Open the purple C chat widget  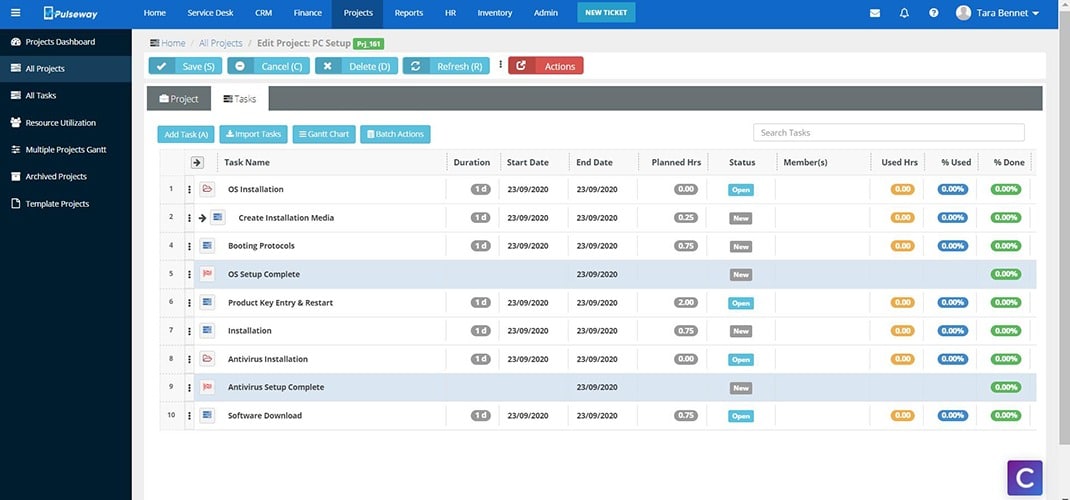(x=1025, y=477)
